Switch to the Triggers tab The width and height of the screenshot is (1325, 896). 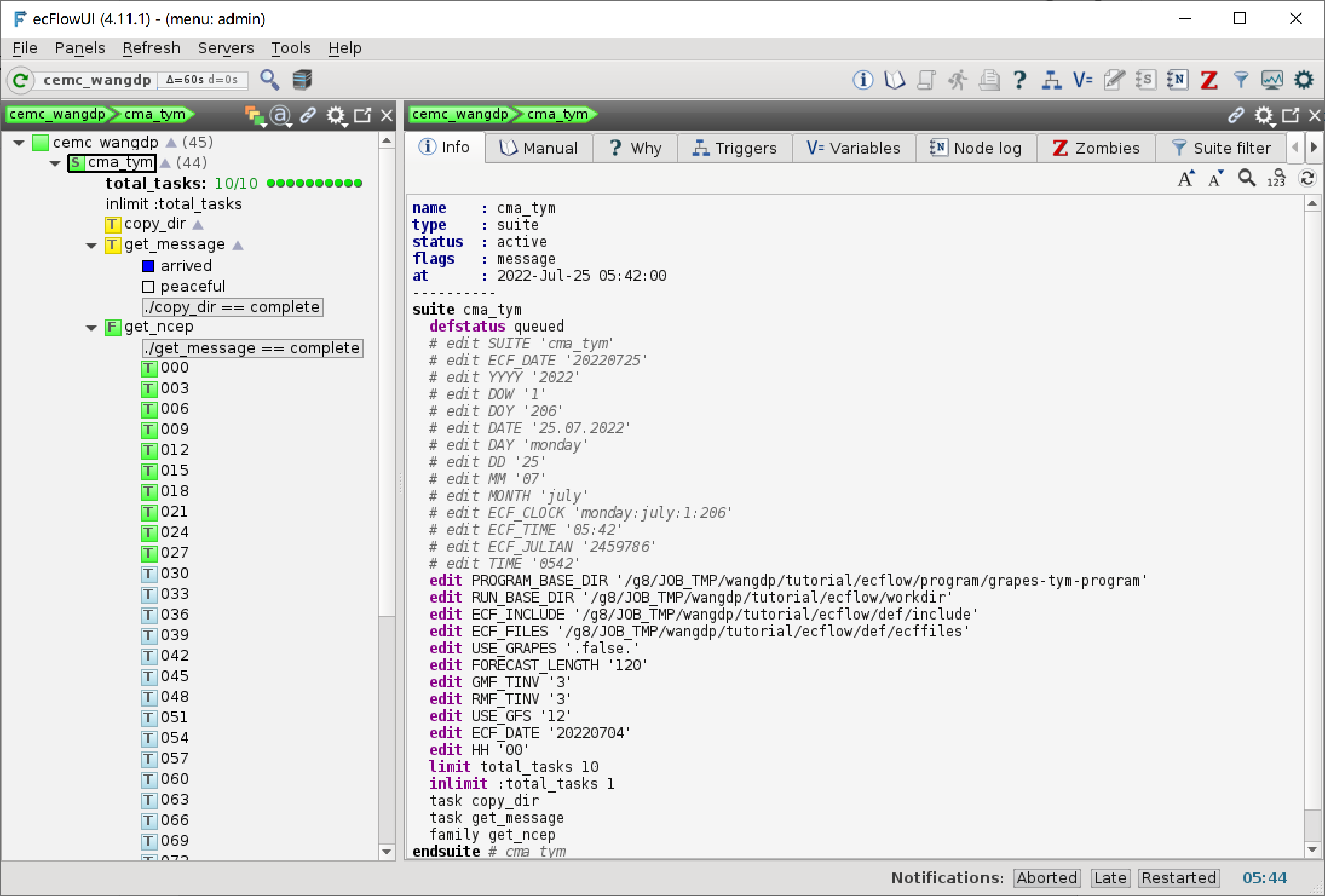tap(734, 148)
